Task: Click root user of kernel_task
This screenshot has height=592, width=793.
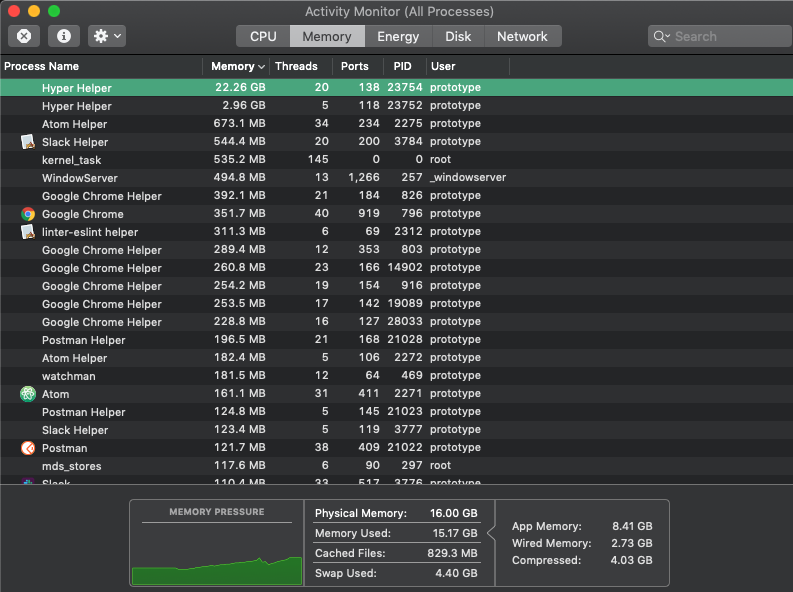Action: (440, 159)
